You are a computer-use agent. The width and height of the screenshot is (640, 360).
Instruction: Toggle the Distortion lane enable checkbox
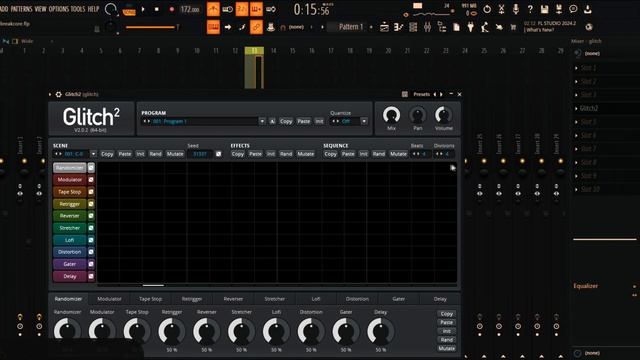(x=91, y=252)
